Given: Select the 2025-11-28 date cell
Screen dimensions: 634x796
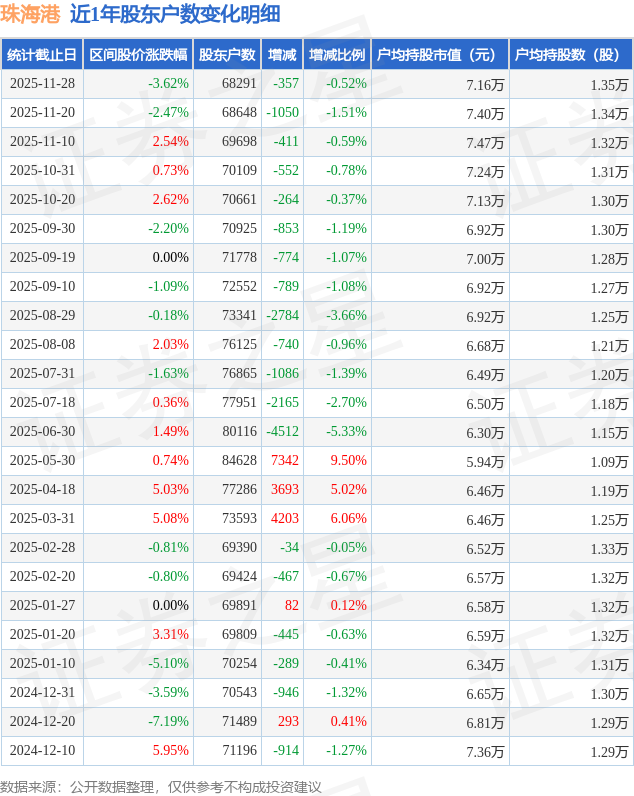Looking at the screenshot, I should click(x=42, y=84).
